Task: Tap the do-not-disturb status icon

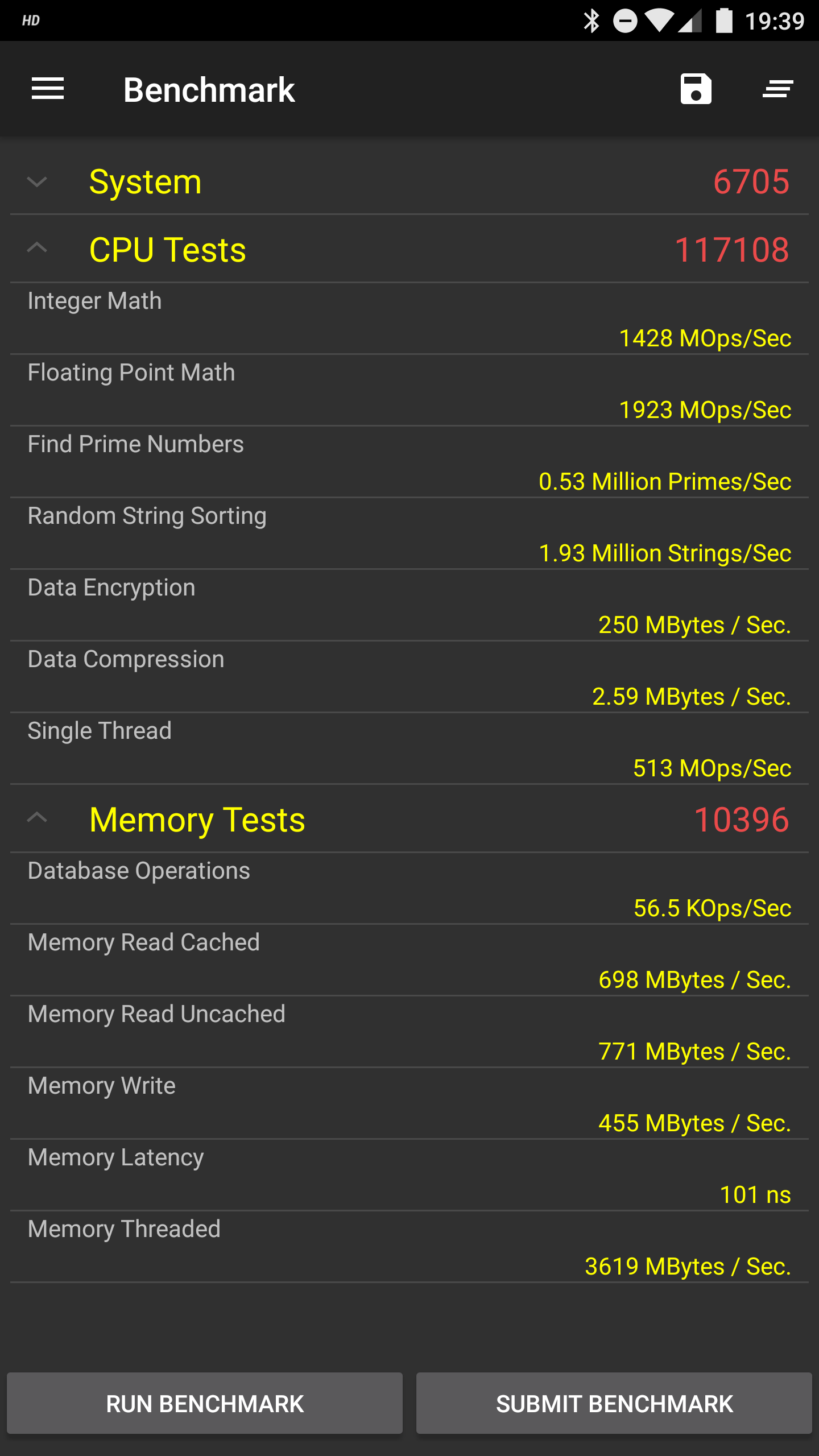Action: pyautogui.click(x=625, y=21)
